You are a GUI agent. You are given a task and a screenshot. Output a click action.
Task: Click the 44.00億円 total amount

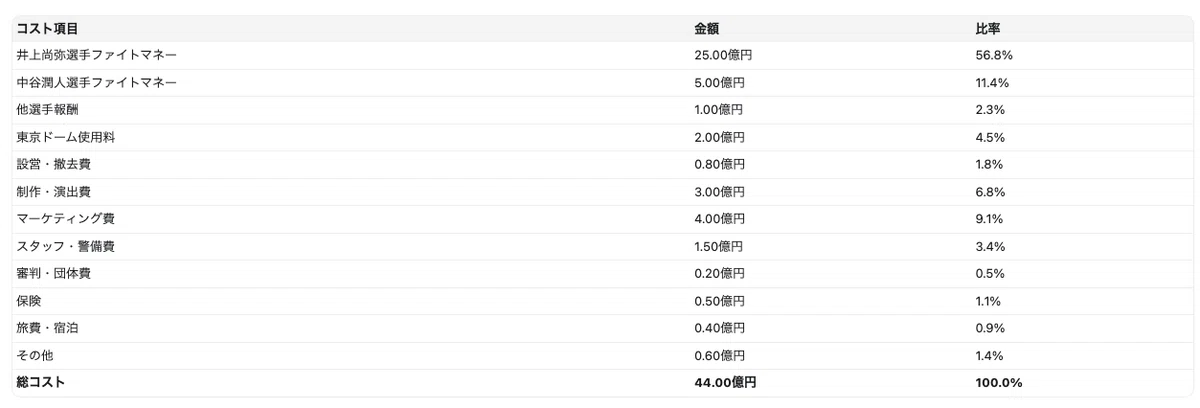pyautogui.click(x=725, y=382)
